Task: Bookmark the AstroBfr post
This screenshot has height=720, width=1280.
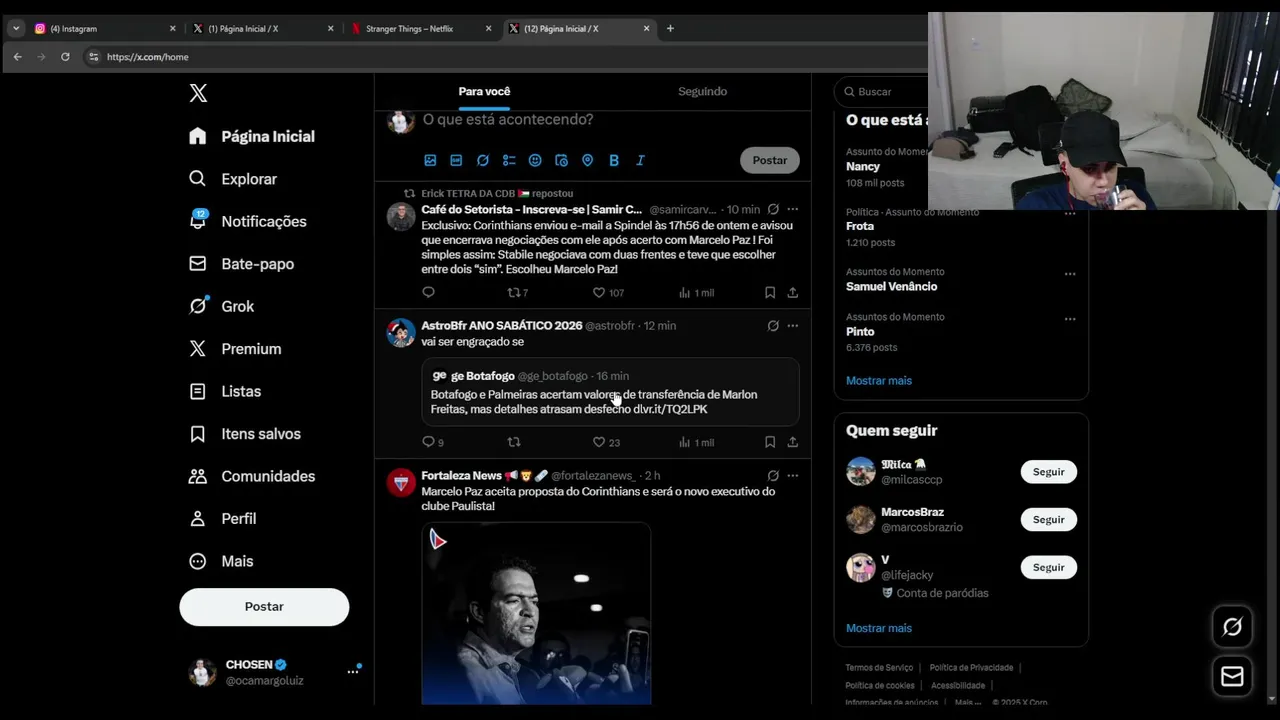Action: point(770,442)
